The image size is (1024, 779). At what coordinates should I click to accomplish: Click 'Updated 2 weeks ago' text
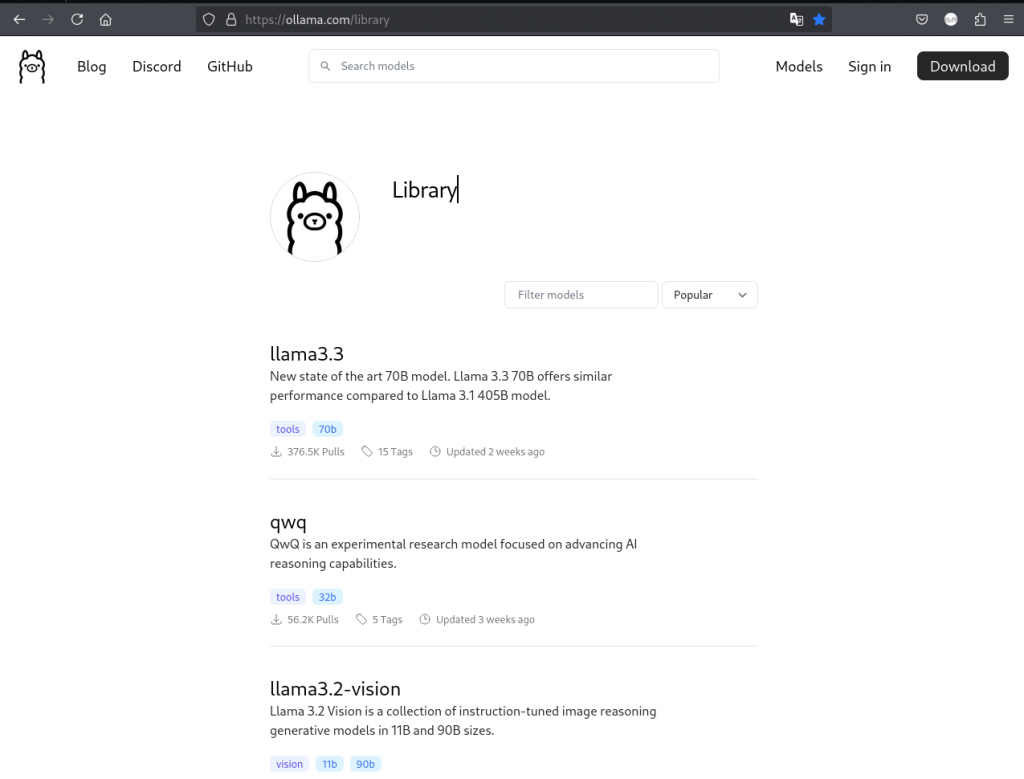pyautogui.click(x=495, y=451)
